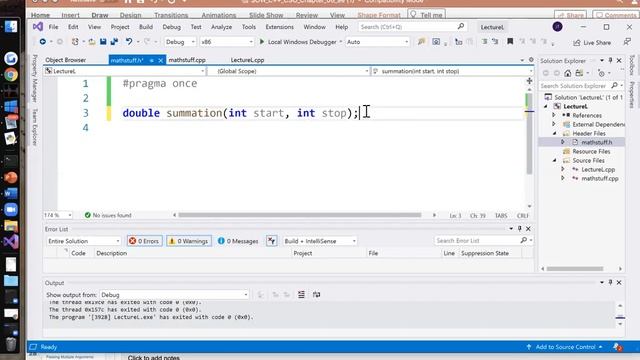
Task: Click Solution Explorer horizontal scrollbar
Action: pyautogui.click(x=575, y=269)
